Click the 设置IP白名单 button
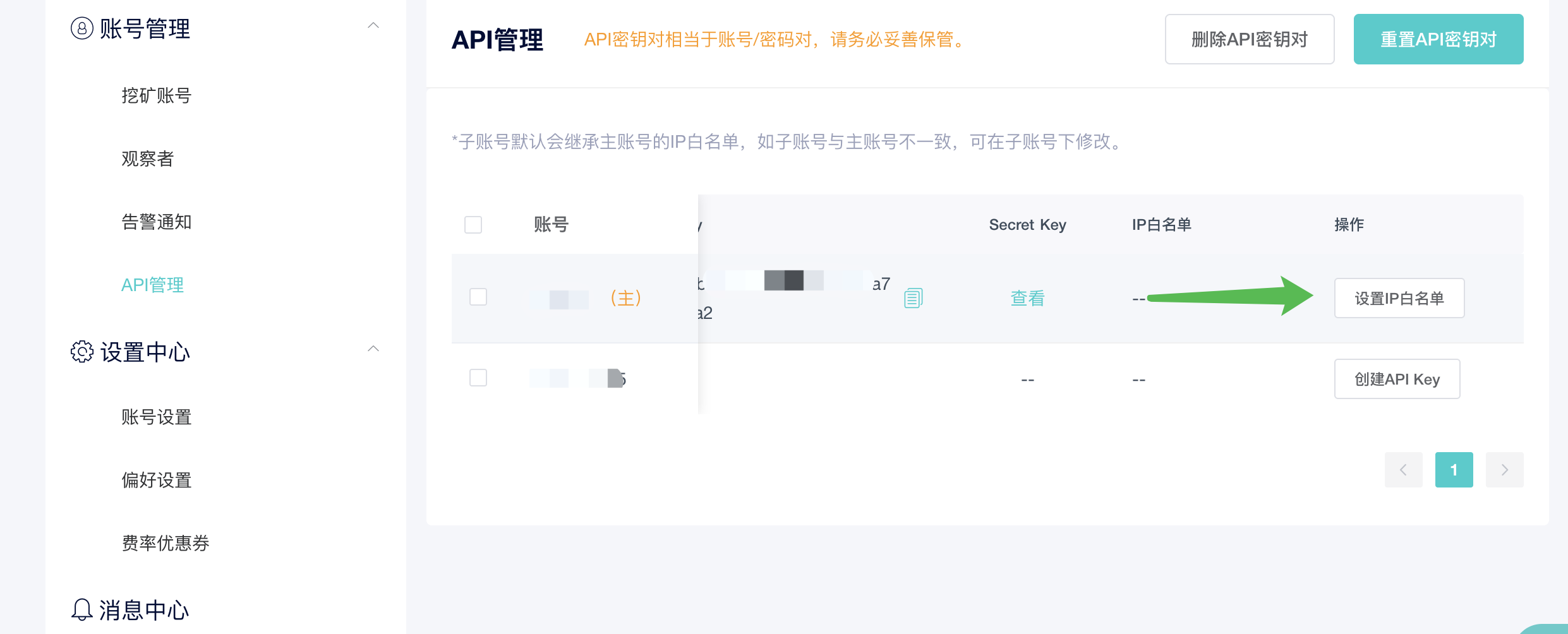The width and height of the screenshot is (1568, 634). point(1399,298)
